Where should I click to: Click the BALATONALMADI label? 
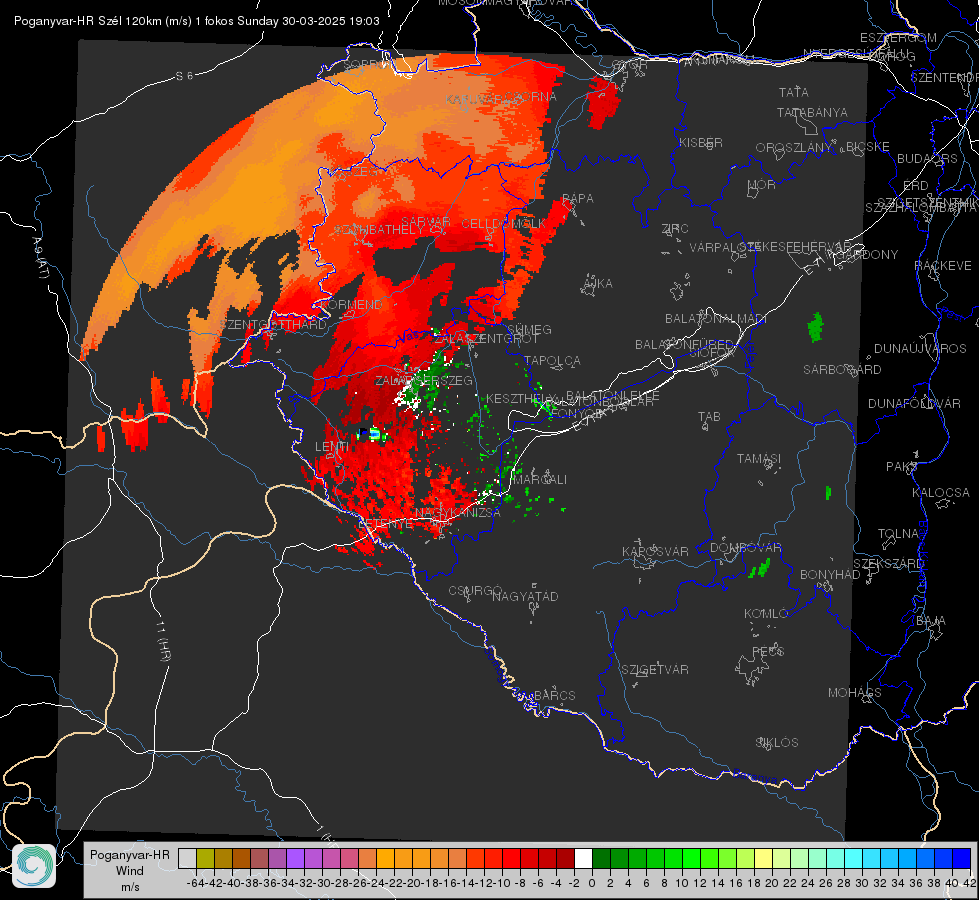tap(716, 319)
